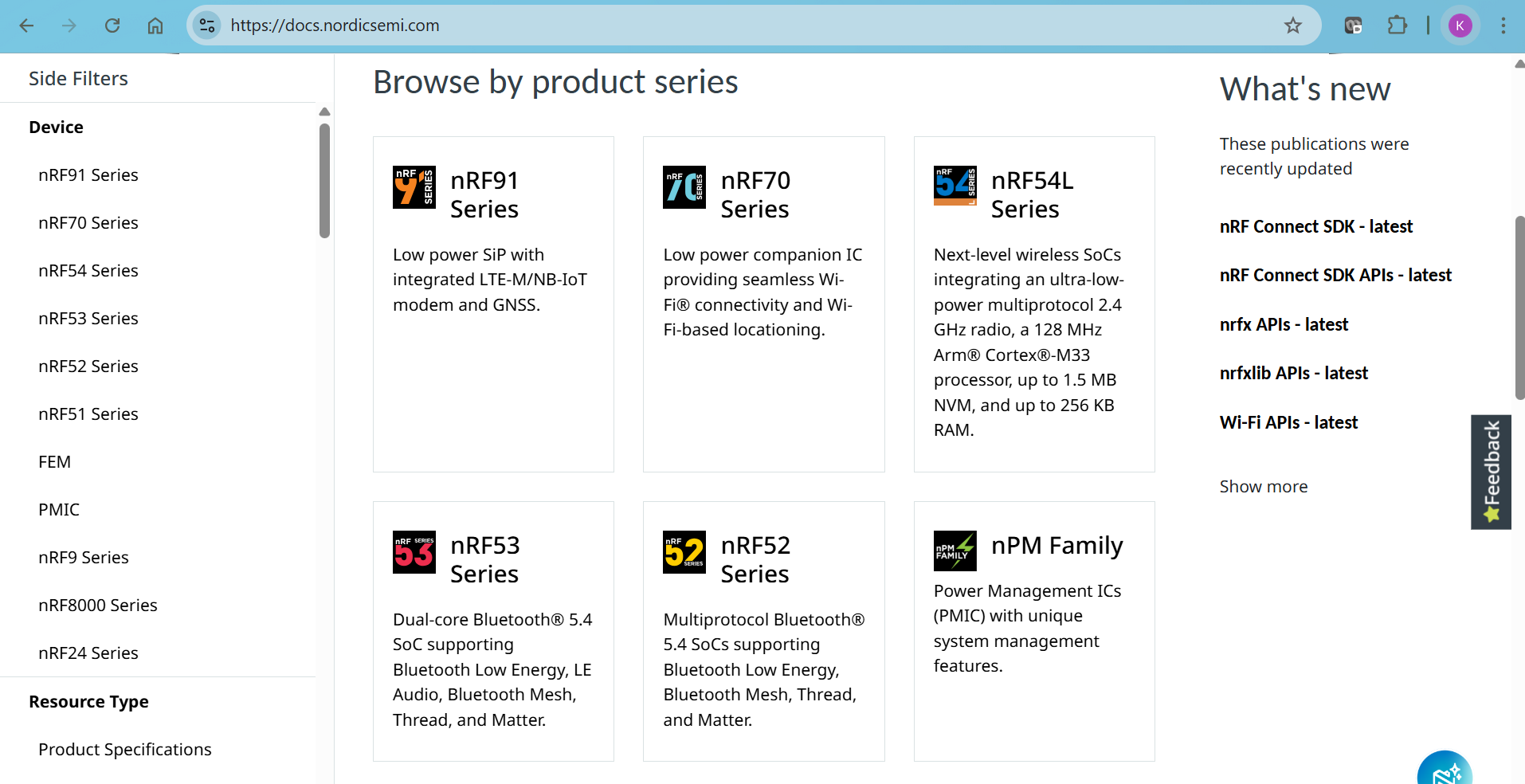Open nRF Connect SDK - latest link
The width and height of the screenshot is (1525, 784).
point(1315,227)
